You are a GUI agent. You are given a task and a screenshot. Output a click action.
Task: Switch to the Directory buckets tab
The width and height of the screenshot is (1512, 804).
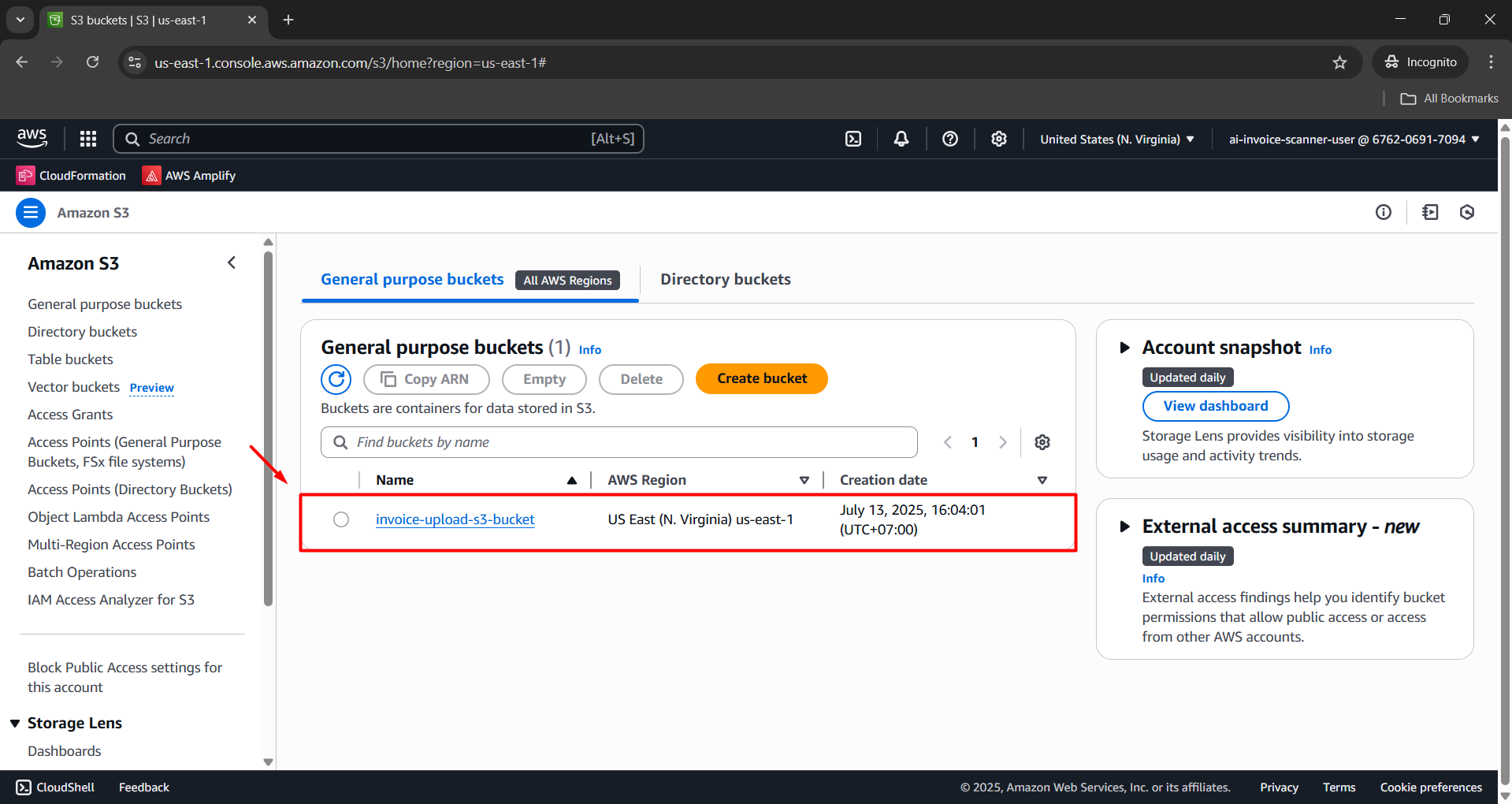point(725,279)
